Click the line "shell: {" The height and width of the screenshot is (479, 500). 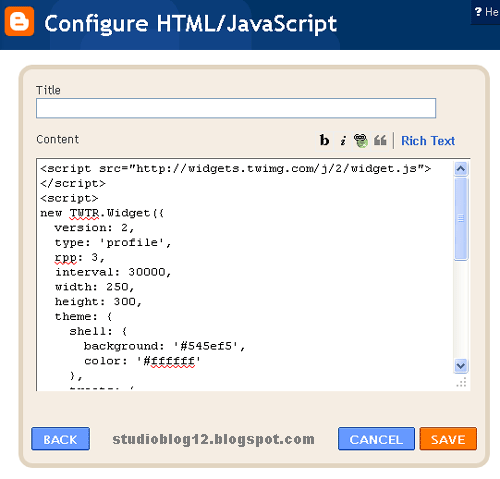click(x=98, y=331)
